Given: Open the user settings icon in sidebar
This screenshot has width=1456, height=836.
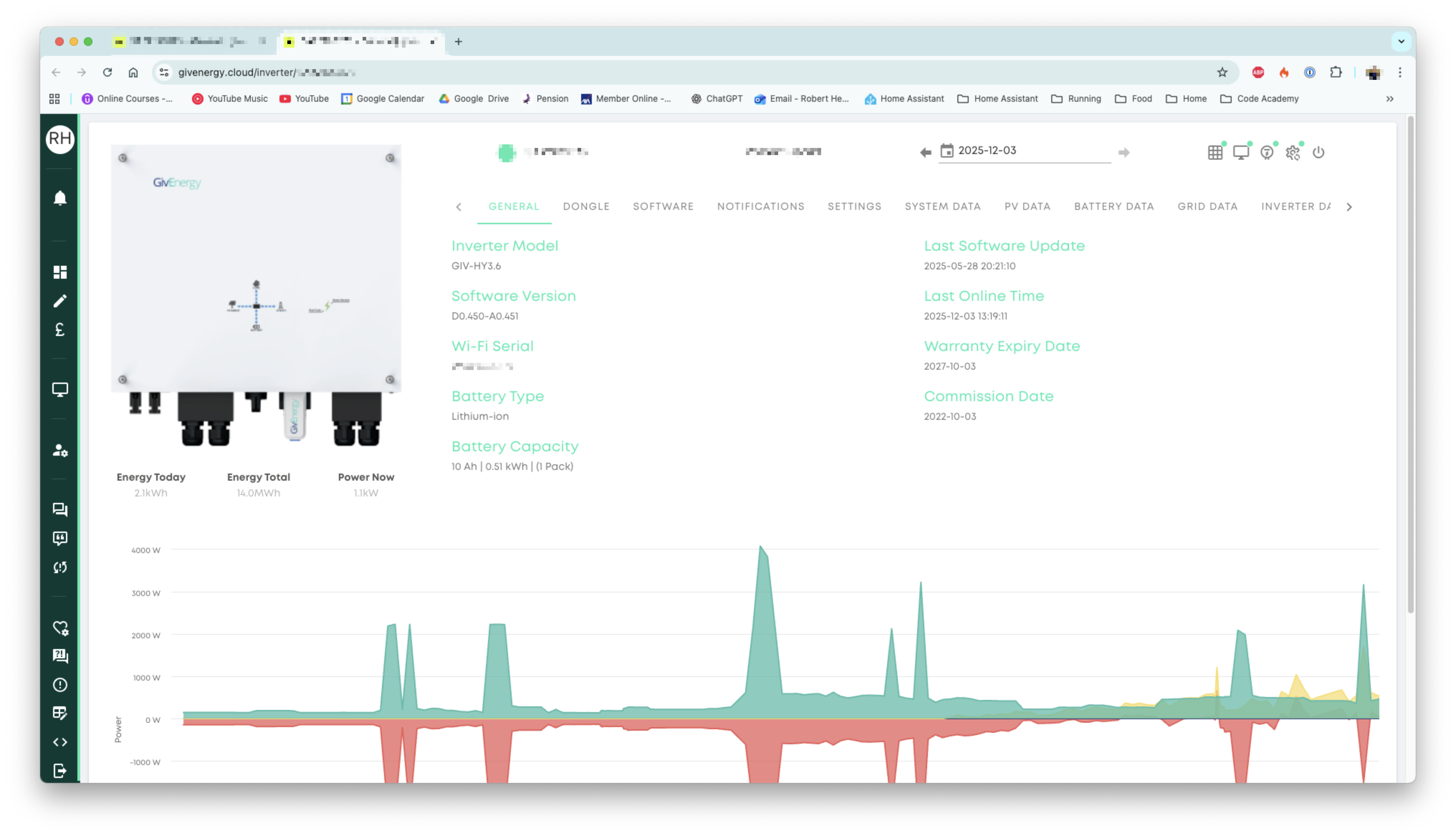Looking at the screenshot, I should [x=60, y=450].
